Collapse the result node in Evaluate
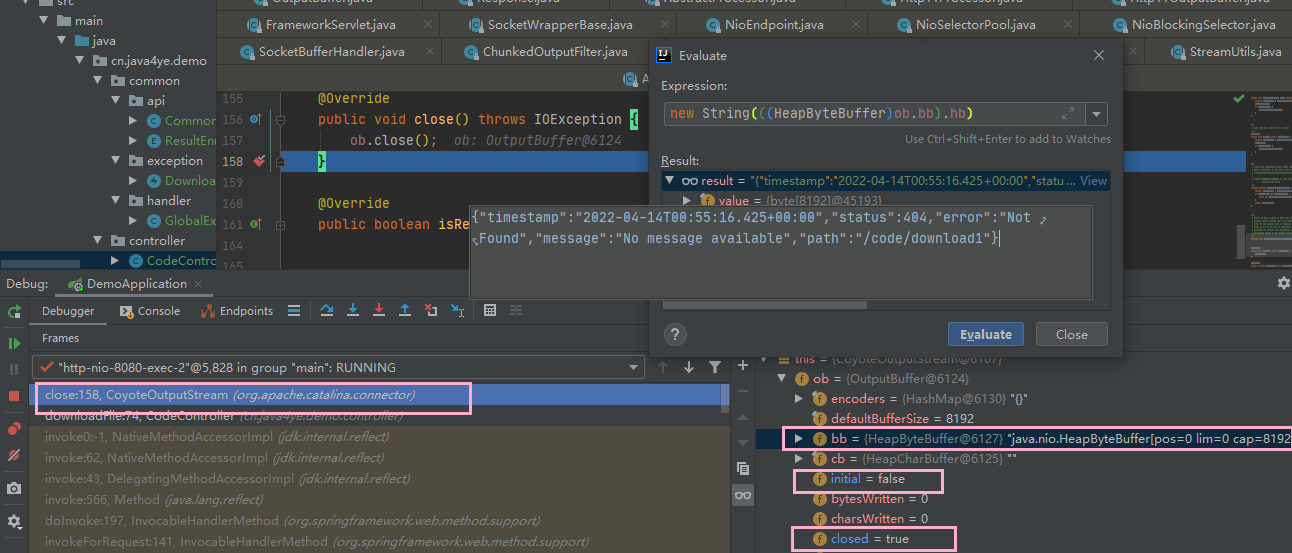Screen dimensions: 1292x553 point(669,181)
